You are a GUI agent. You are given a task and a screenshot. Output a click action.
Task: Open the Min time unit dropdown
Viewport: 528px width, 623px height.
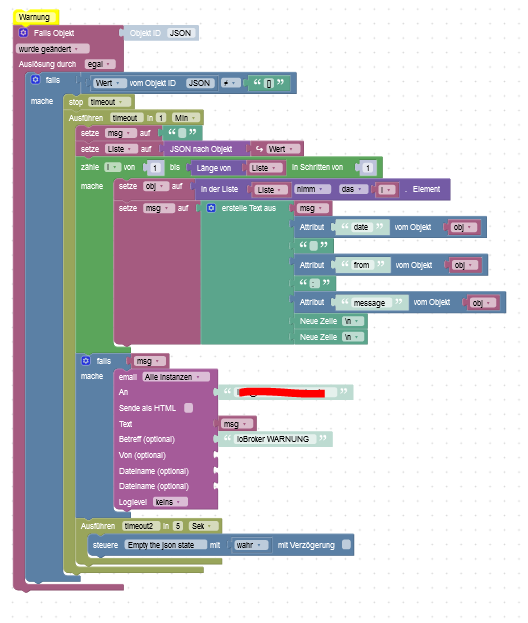[186, 118]
